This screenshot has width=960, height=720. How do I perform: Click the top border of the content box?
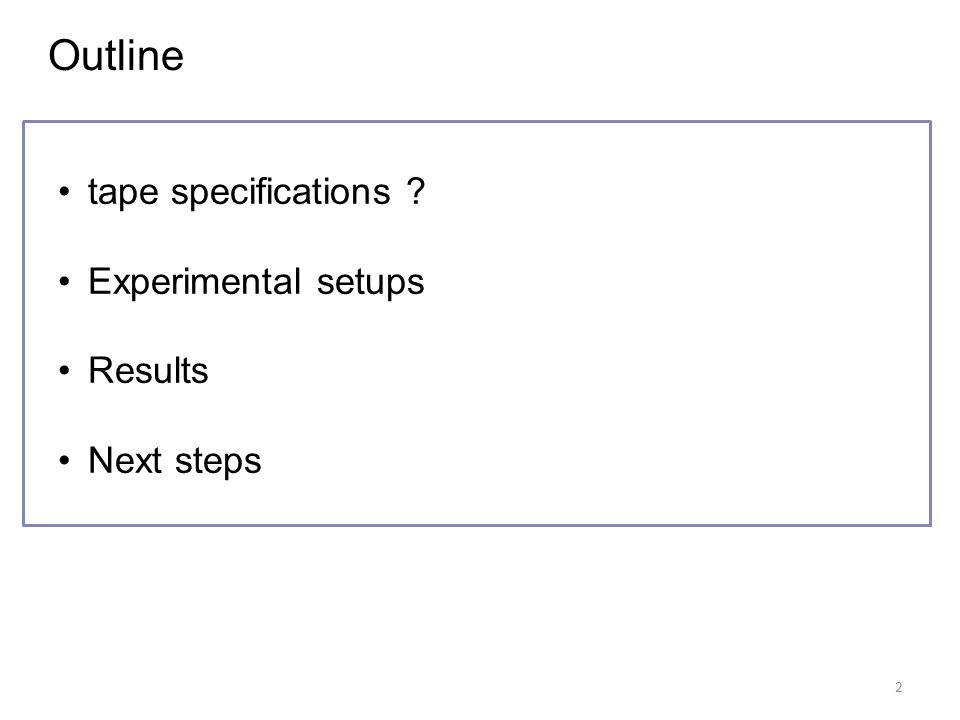[x=477, y=122]
